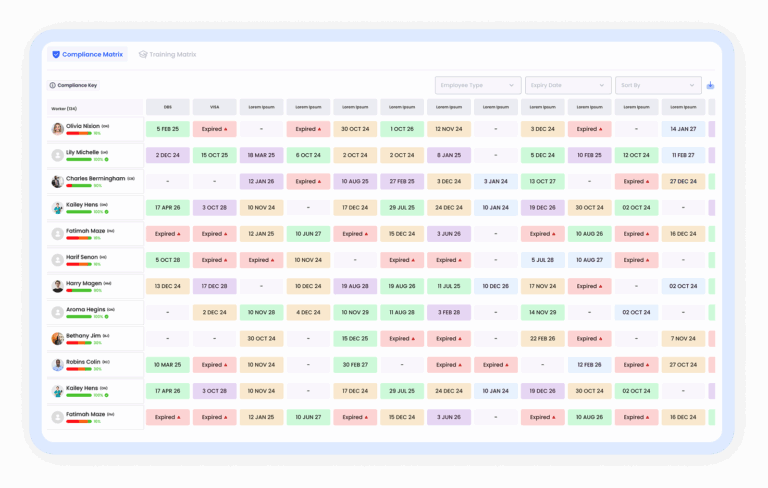Viewport: 768px width, 488px height.
Task: Click Charles Bermingham's profile photo
Action: 58,181
